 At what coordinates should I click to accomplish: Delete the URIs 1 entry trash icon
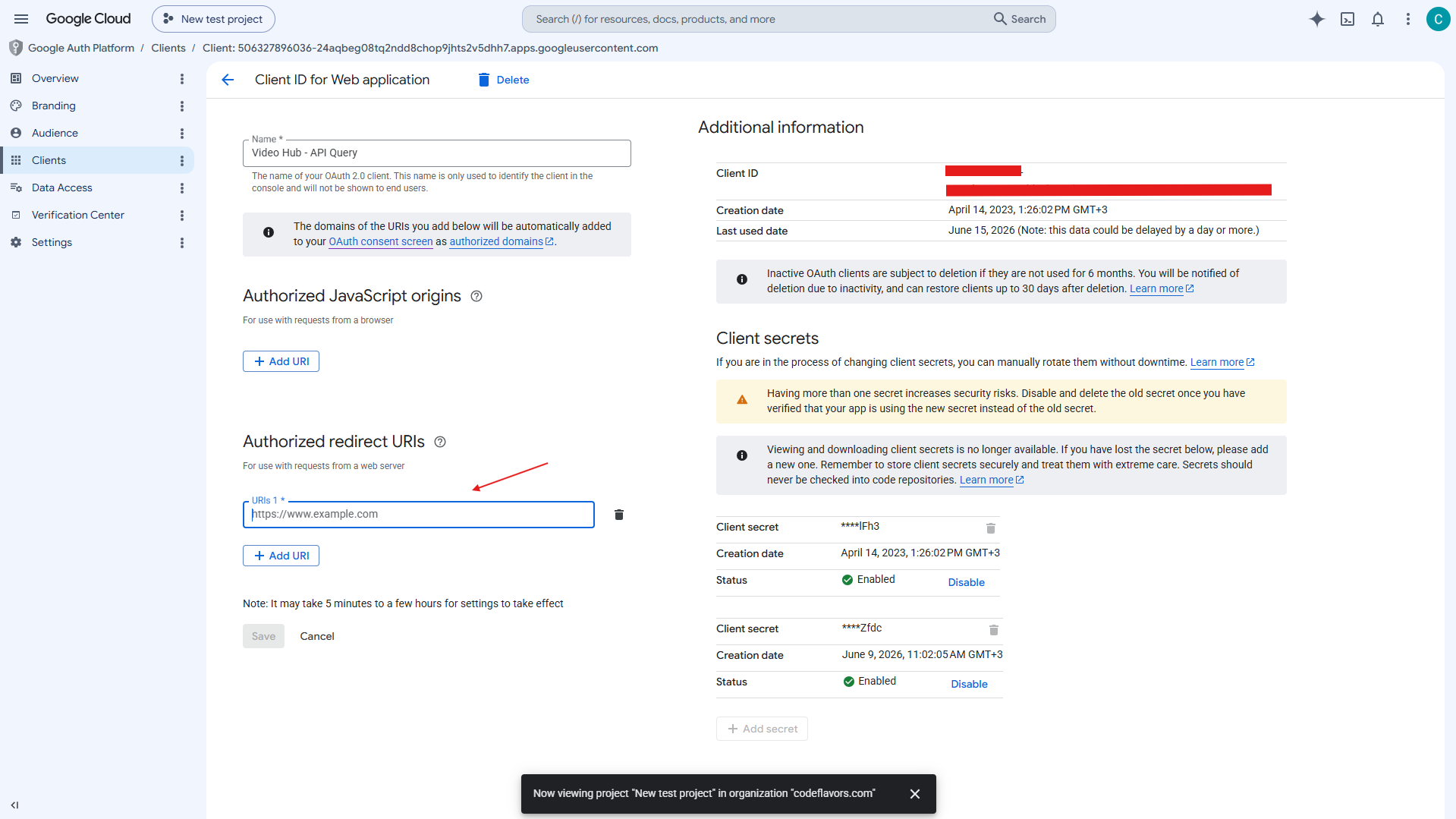[x=619, y=515]
